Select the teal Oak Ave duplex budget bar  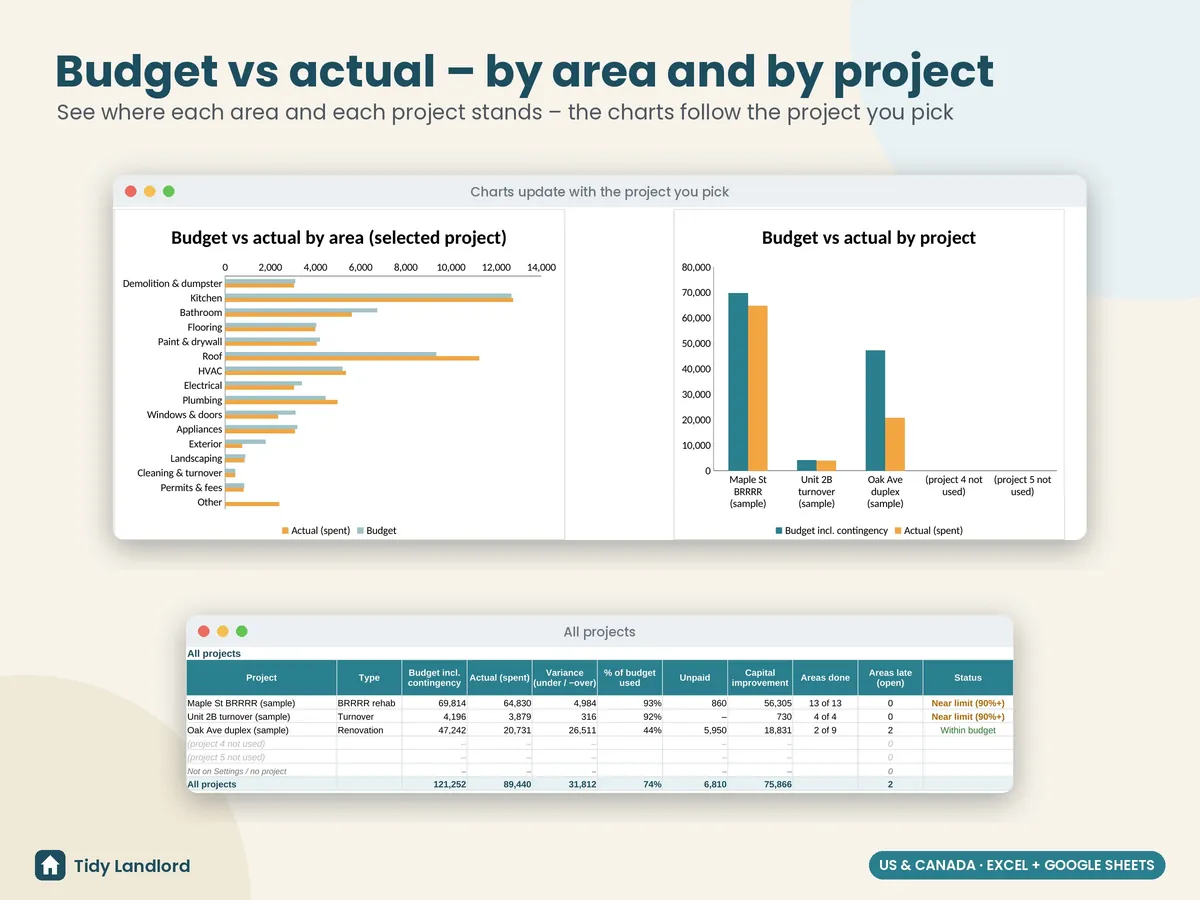click(x=875, y=411)
